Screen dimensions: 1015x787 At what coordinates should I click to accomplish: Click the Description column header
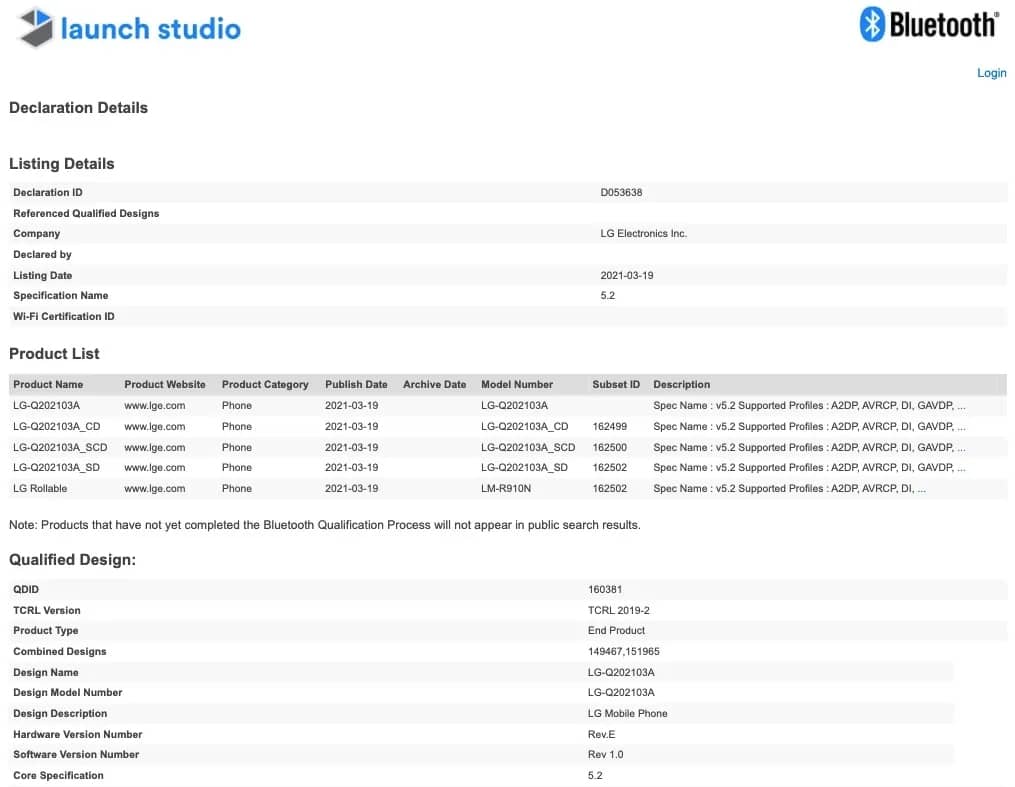tap(681, 385)
